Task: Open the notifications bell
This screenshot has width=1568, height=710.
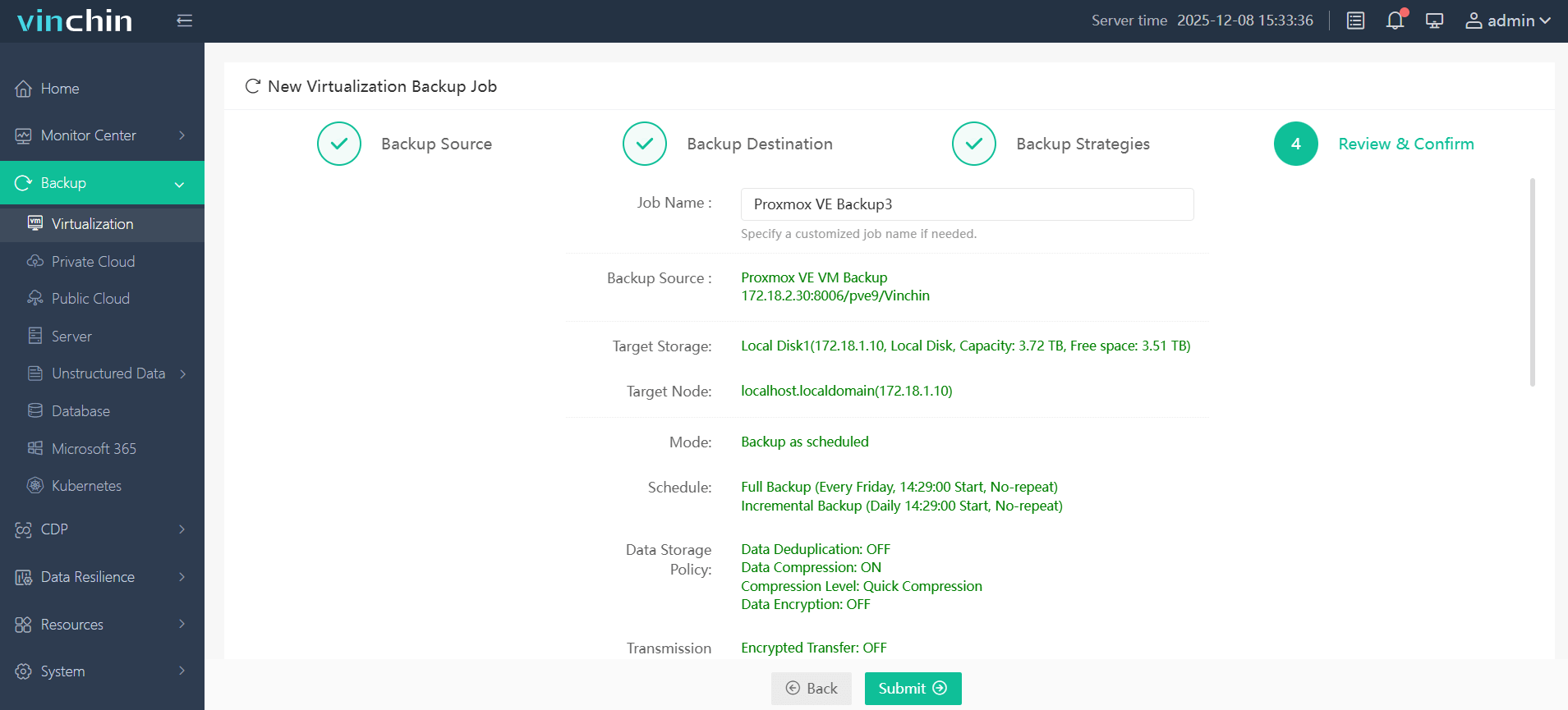Action: [x=1395, y=21]
